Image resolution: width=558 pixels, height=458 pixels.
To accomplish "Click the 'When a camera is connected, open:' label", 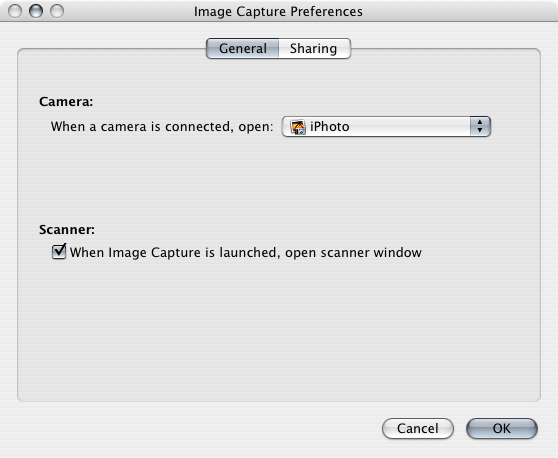I will click(162, 127).
